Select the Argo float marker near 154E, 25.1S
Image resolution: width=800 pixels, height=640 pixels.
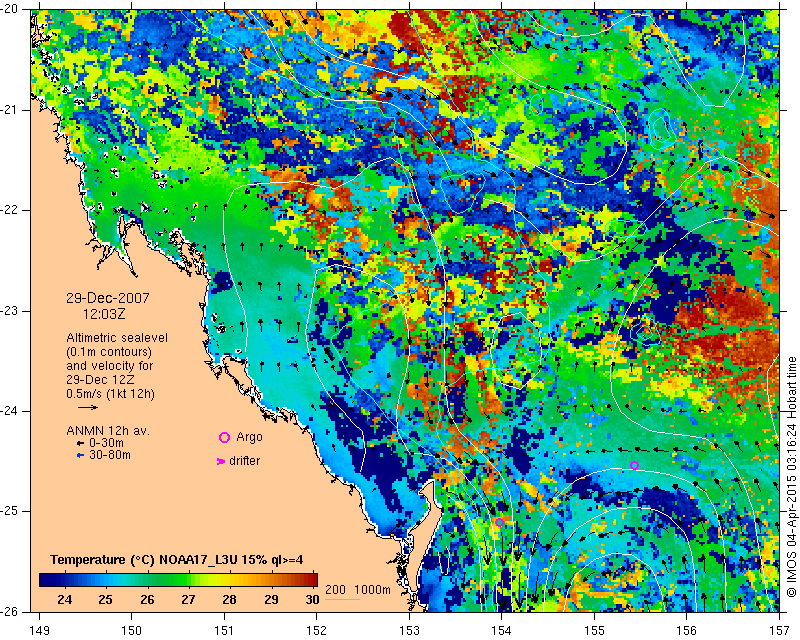click(499, 522)
